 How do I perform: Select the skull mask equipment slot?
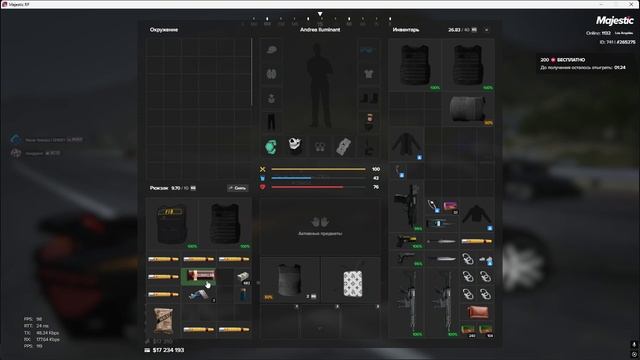pos(295,146)
